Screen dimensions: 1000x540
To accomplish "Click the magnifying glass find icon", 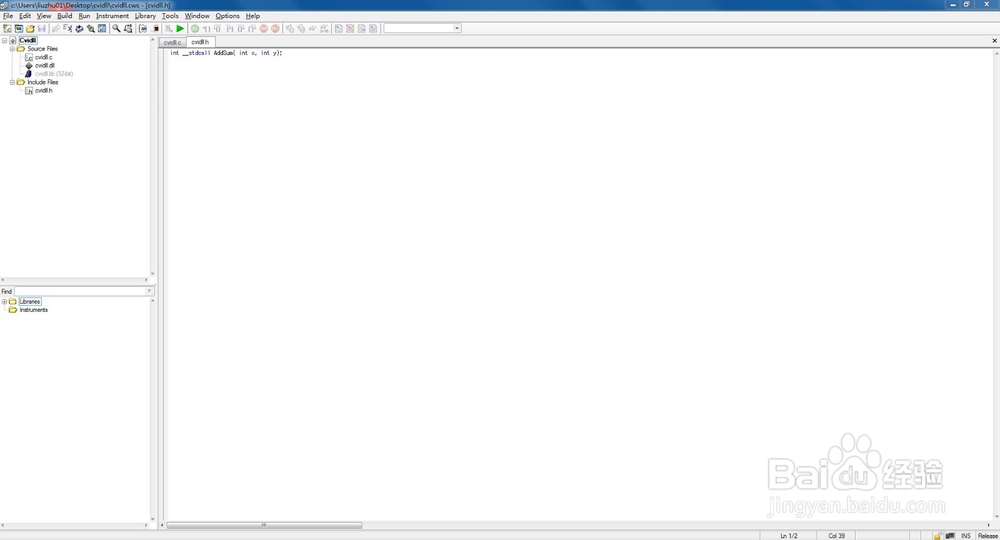I will point(116,29).
